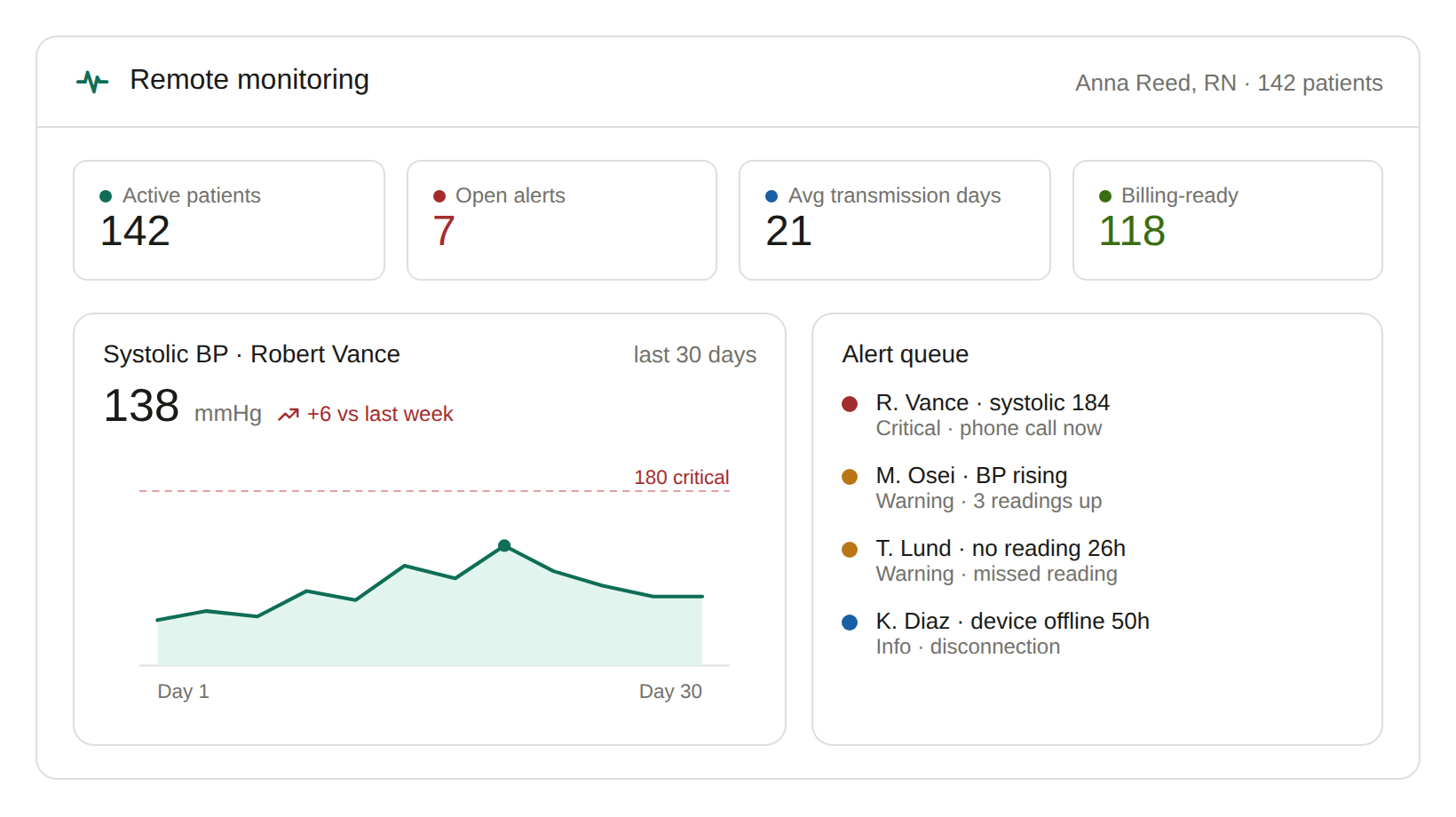Click the mmHg unit label
This screenshot has width=1456, height=817.
[228, 414]
